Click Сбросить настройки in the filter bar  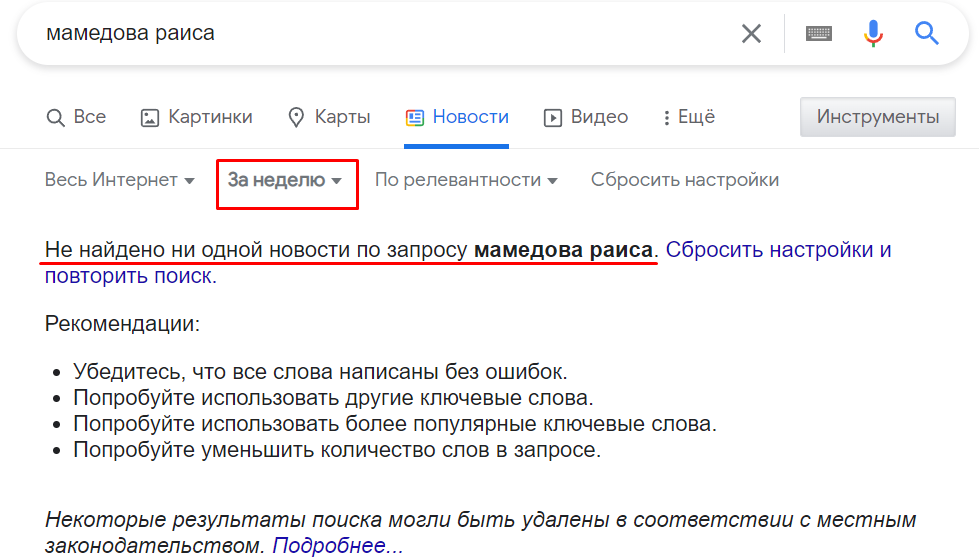pos(685,180)
